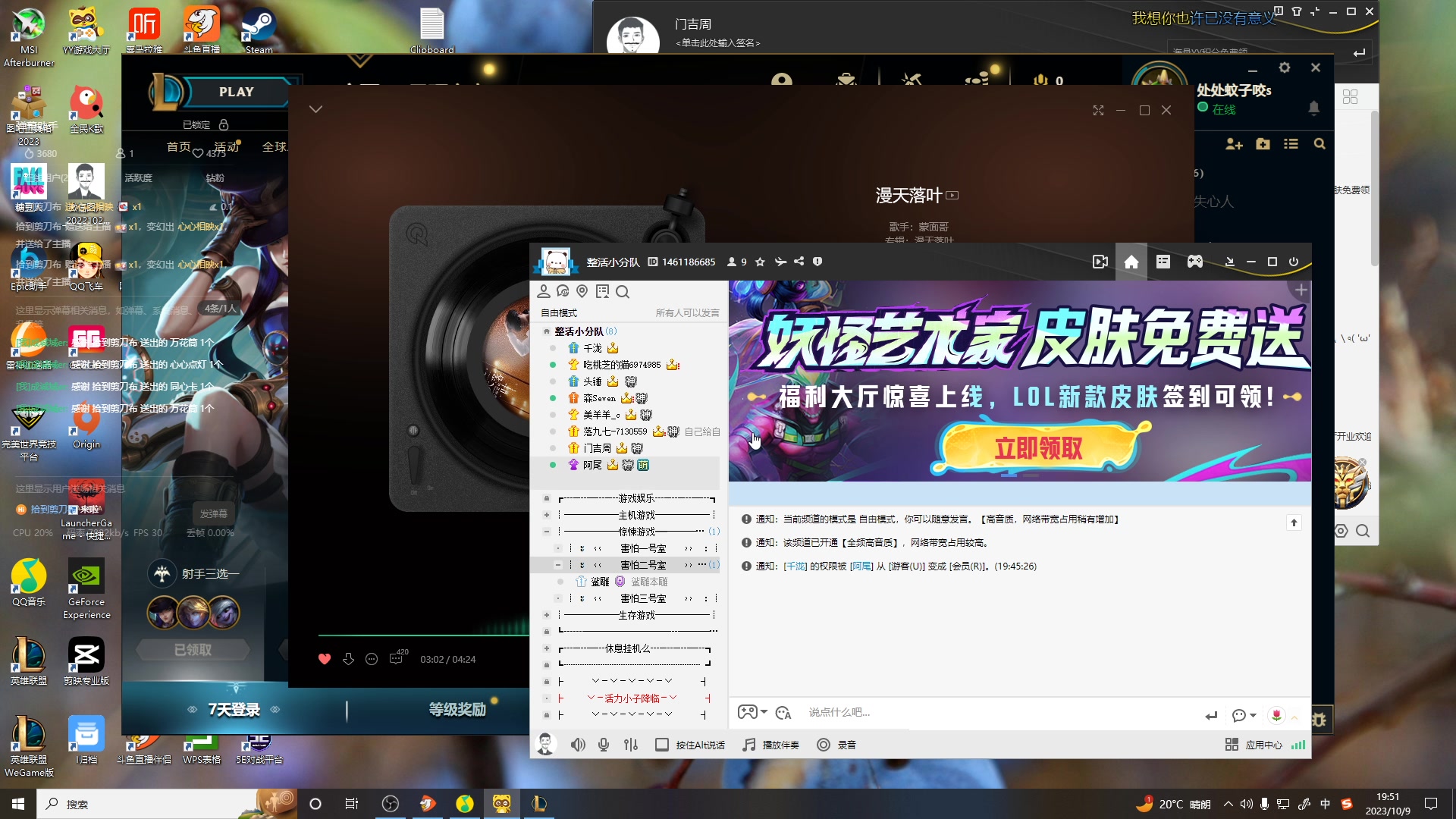The height and width of the screenshot is (819, 1456).
Task: Open the gamepad tab in YY header
Action: (x=1195, y=262)
